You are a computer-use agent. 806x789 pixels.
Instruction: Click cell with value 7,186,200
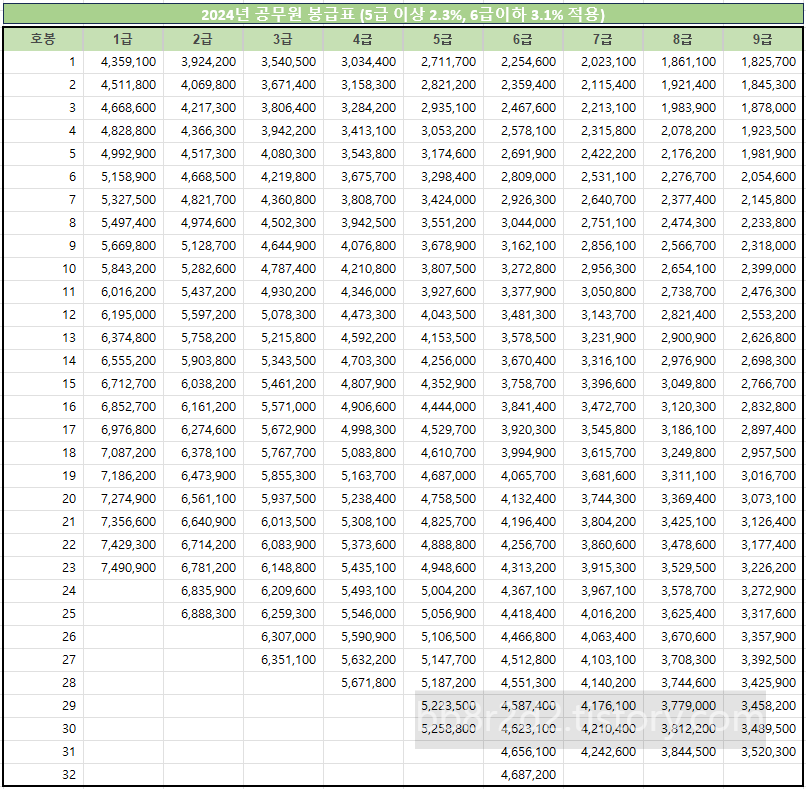123,476
